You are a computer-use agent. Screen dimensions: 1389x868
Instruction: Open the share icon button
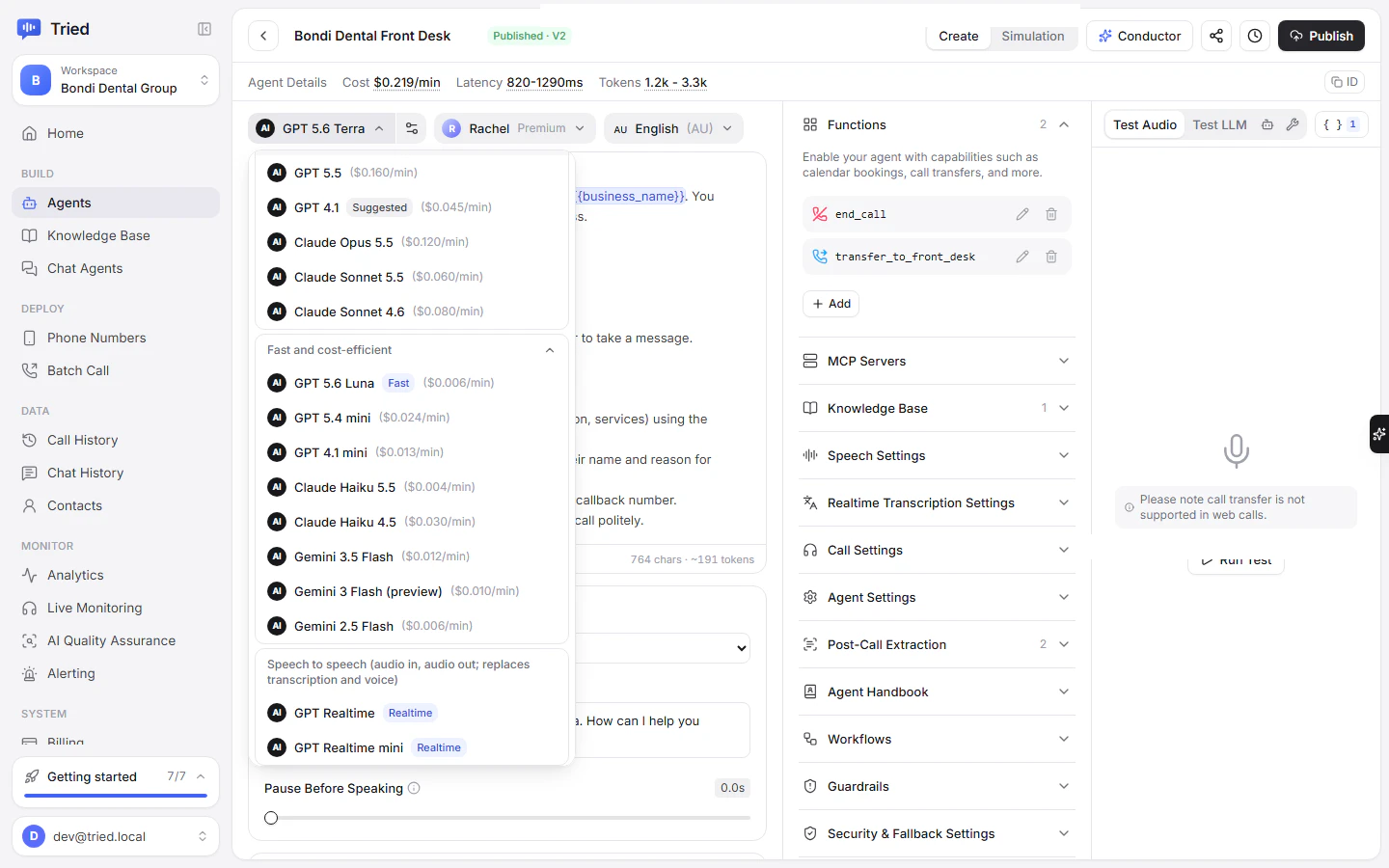click(1216, 36)
